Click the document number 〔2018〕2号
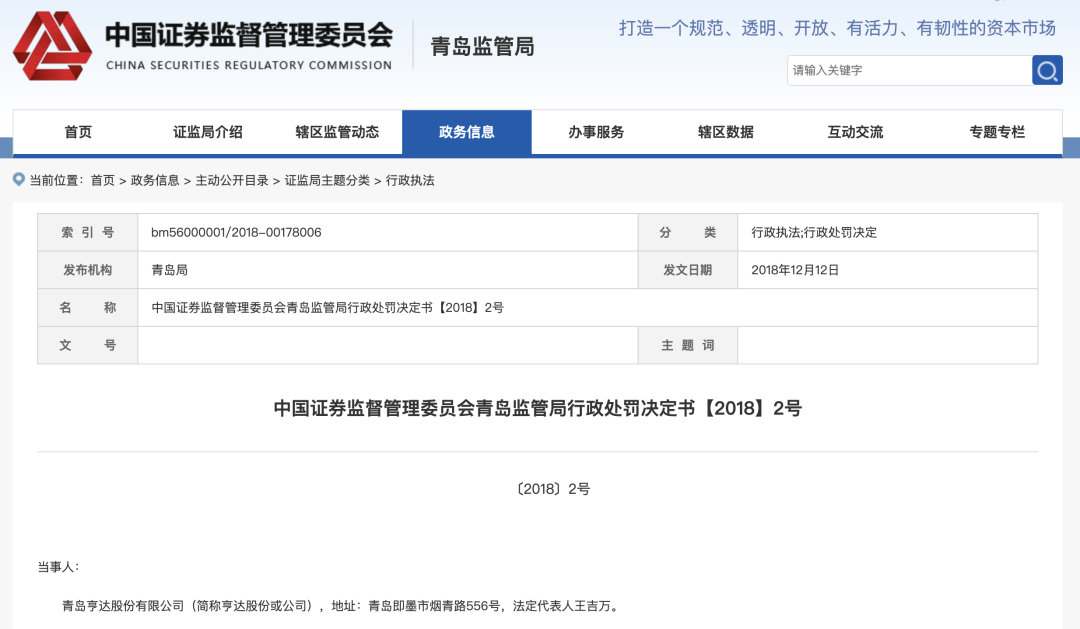The image size is (1080, 629). pos(553,489)
